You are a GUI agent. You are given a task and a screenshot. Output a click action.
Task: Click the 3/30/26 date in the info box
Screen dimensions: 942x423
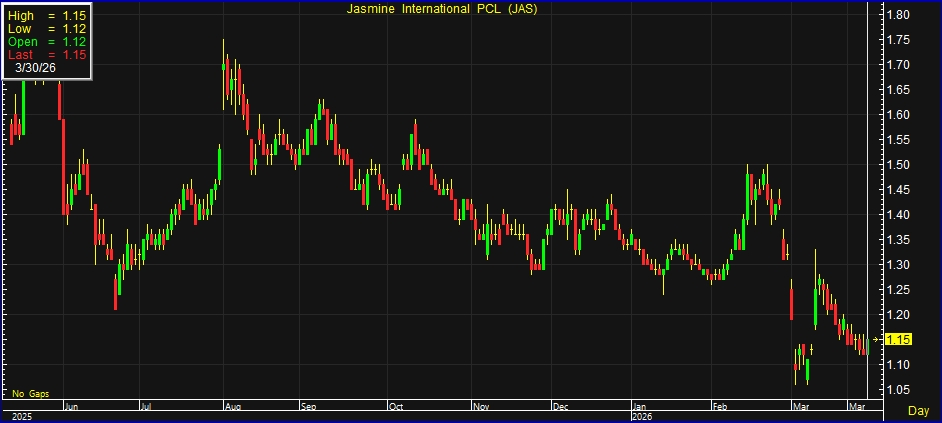tap(36, 68)
